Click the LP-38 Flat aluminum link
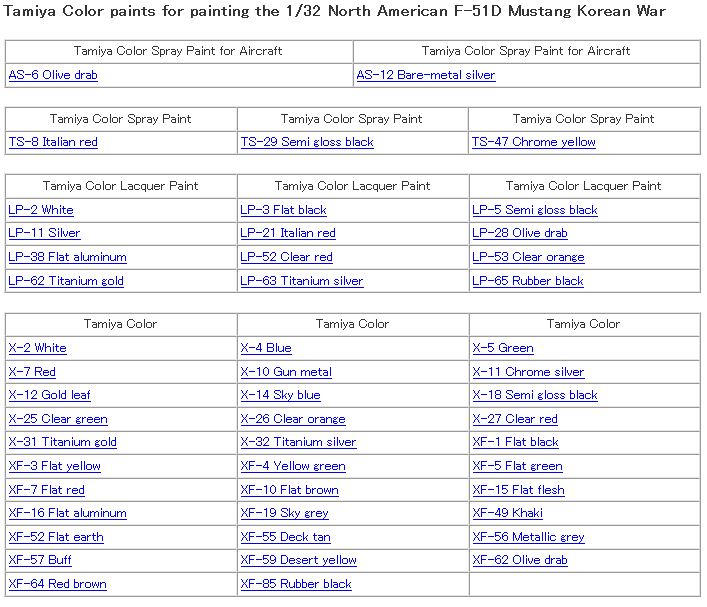The height and width of the screenshot is (607, 707). 67,257
